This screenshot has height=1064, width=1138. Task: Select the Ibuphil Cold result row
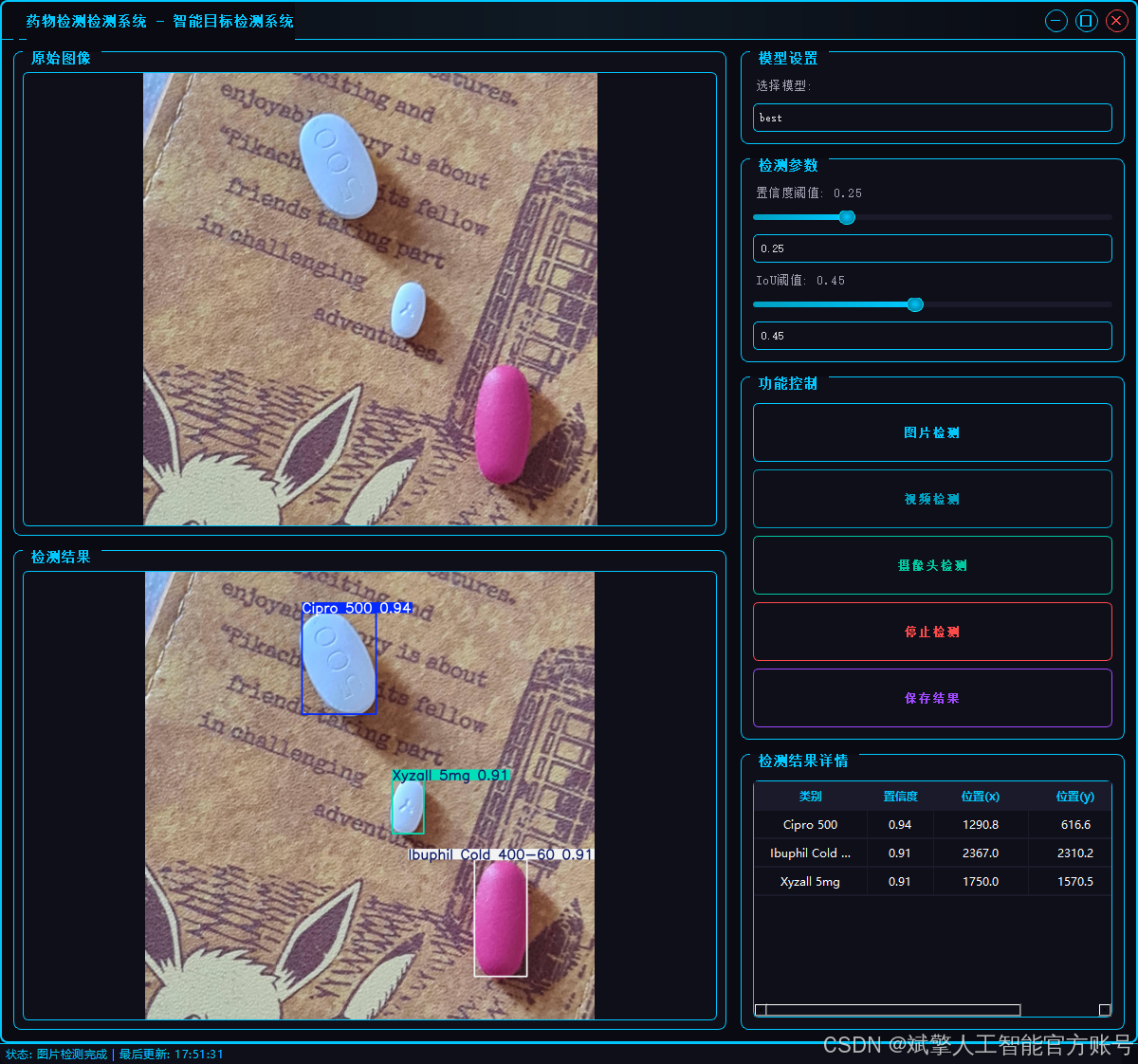[932, 853]
